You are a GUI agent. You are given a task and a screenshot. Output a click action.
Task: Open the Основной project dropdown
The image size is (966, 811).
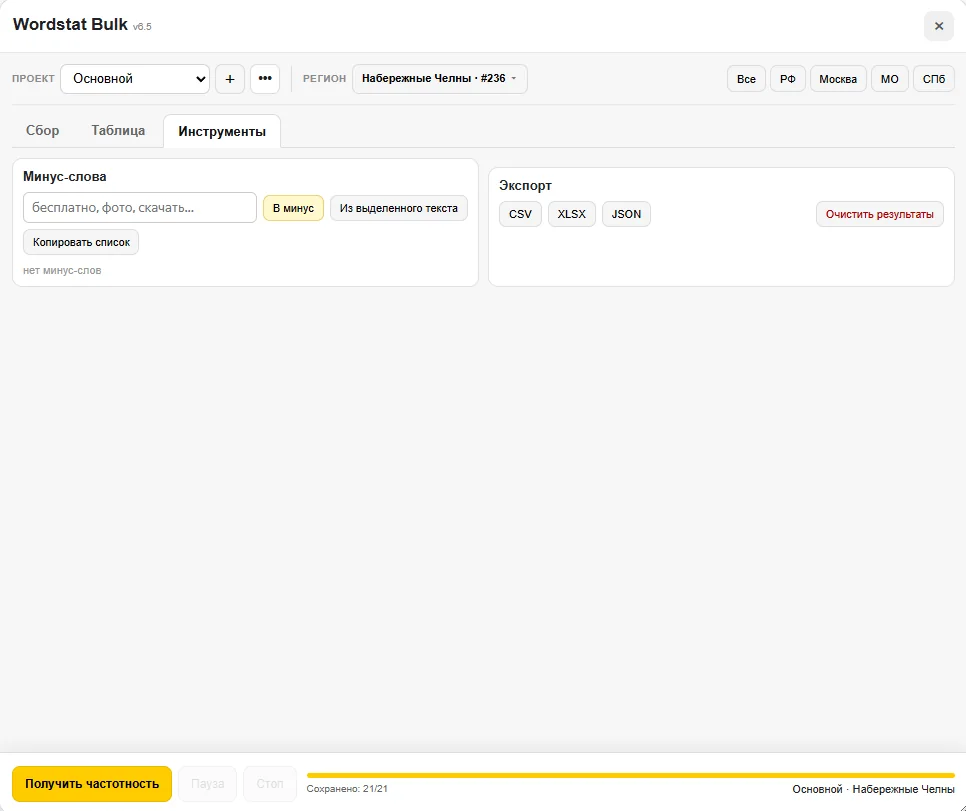tap(135, 79)
